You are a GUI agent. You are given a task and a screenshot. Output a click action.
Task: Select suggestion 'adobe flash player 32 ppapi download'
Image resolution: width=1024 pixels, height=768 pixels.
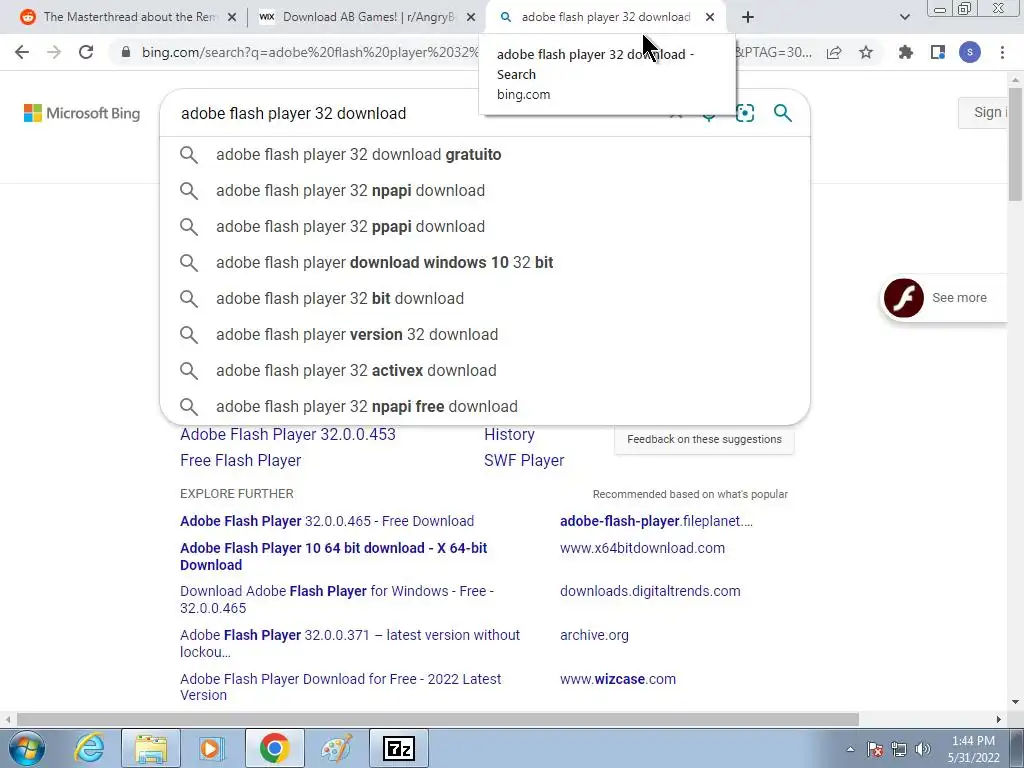tap(485, 227)
